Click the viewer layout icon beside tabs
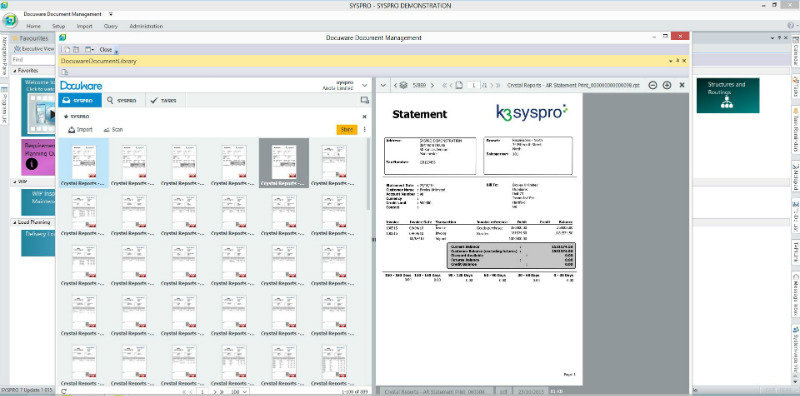The height and width of the screenshot is (396, 800). (364, 100)
